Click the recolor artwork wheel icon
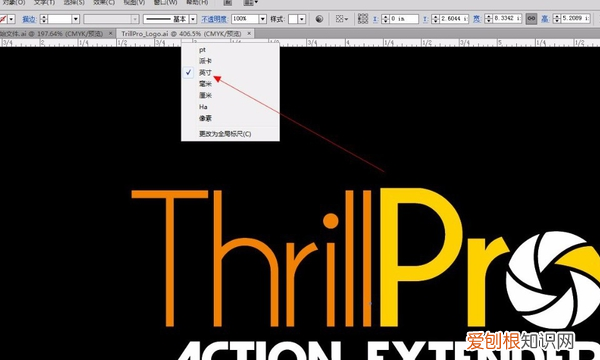 [319, 19]
